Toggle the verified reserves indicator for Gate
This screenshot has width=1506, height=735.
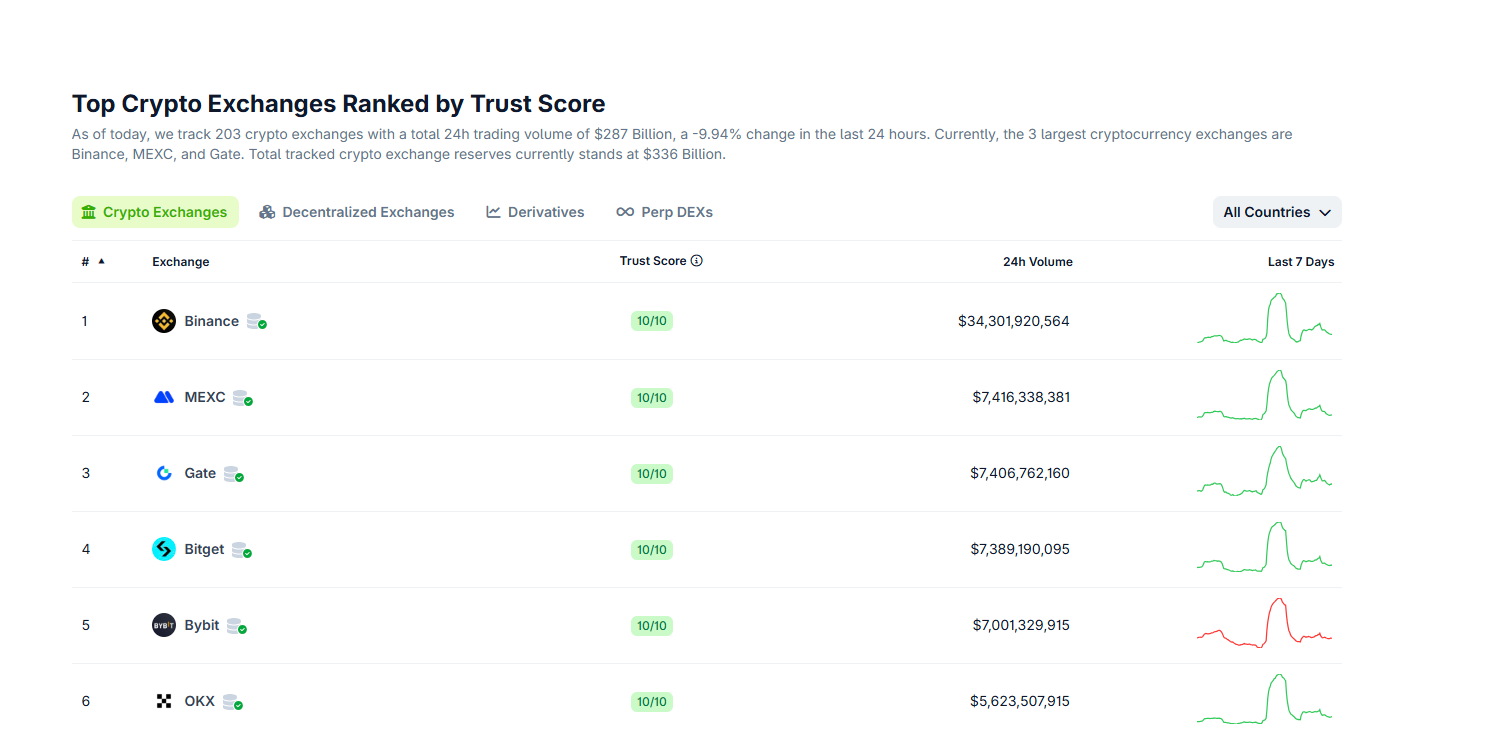(x=233, y=473)
